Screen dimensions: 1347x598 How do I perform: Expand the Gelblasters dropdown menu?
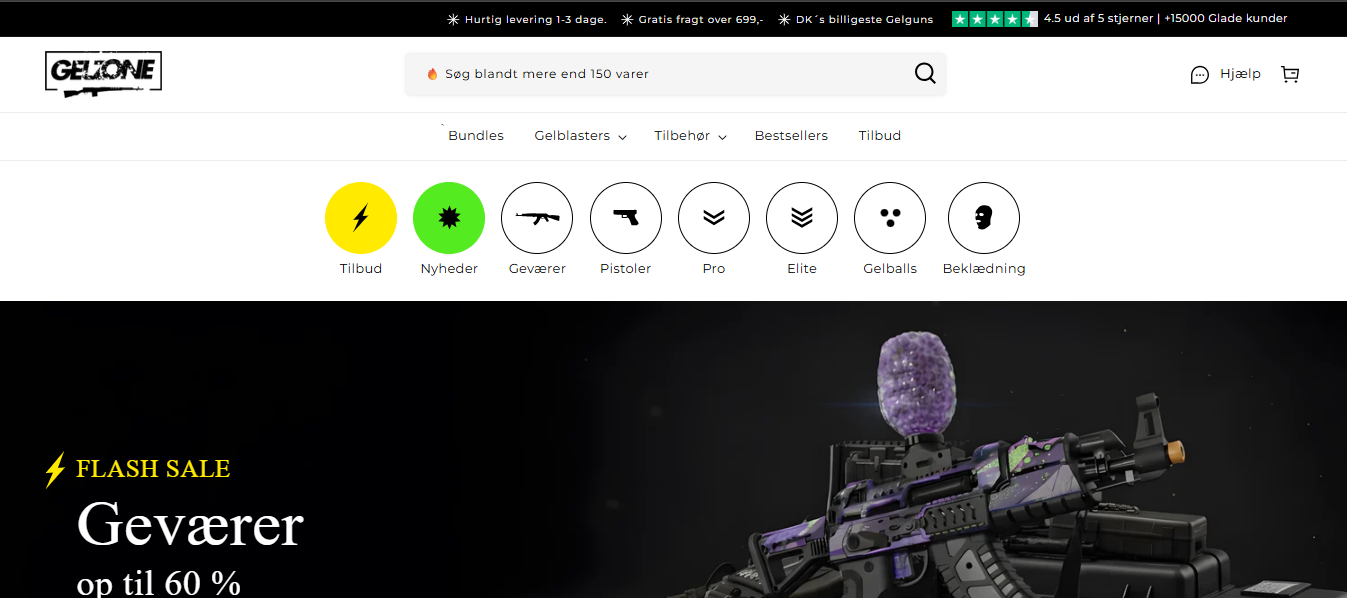click(580, 136)
